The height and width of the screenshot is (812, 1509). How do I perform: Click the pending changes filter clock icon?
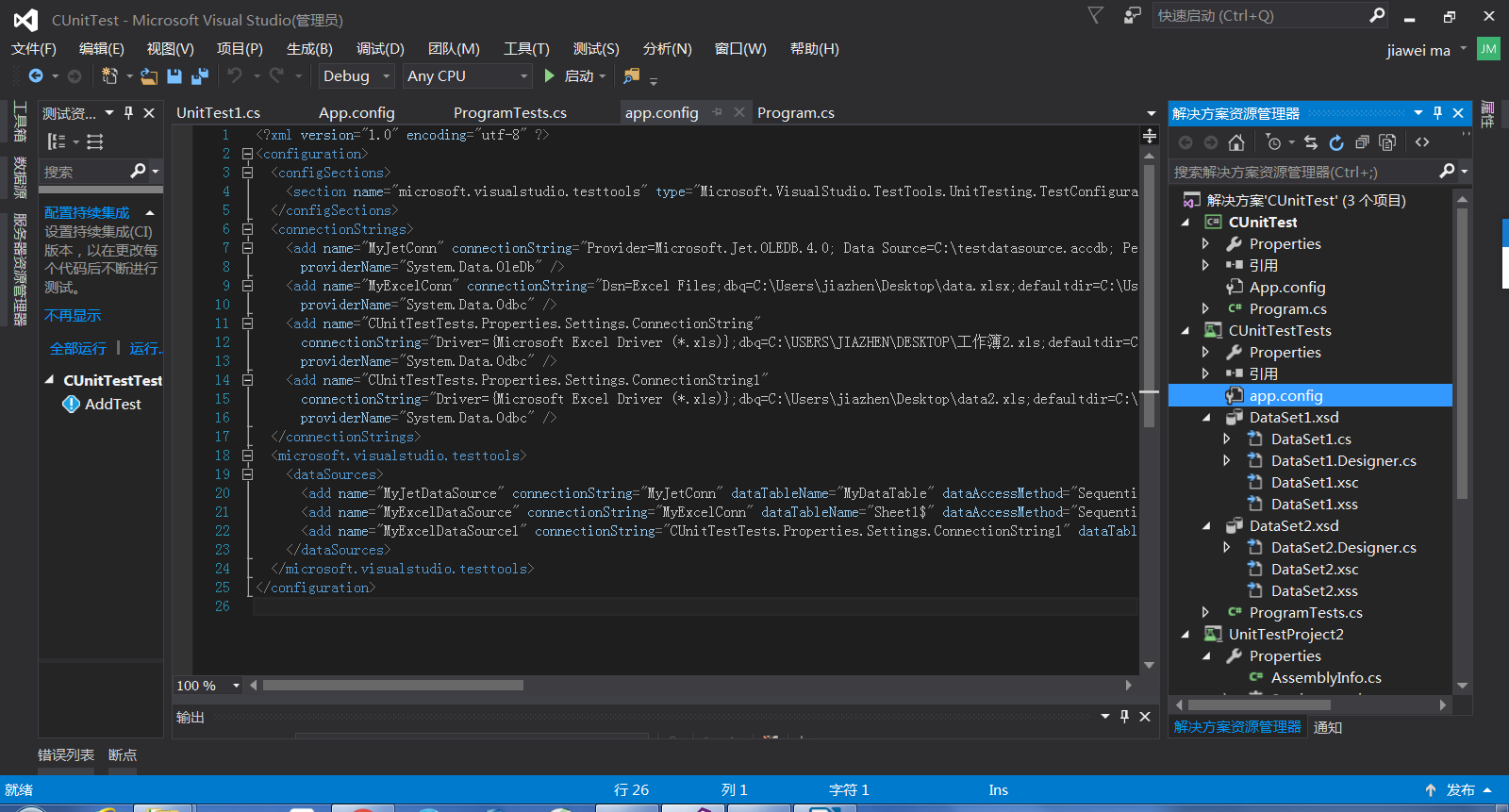[1273, 142]
